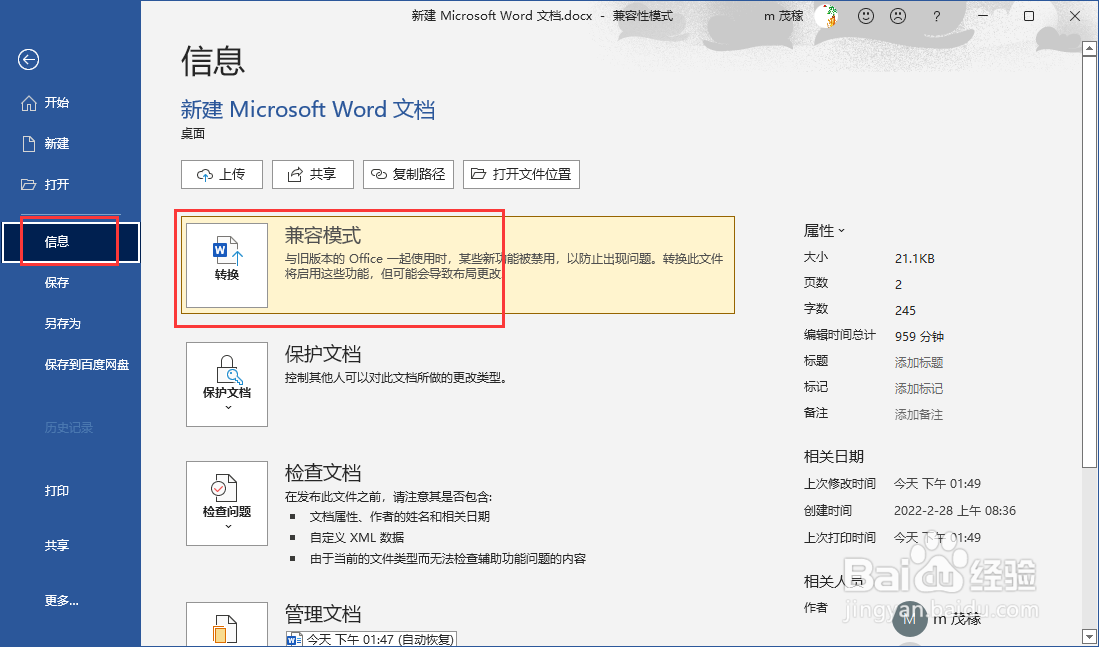This screenshot has width=1099, height=647.
Task: Click the 转换 (Convert) icon
Action: [x=225, y=263]
